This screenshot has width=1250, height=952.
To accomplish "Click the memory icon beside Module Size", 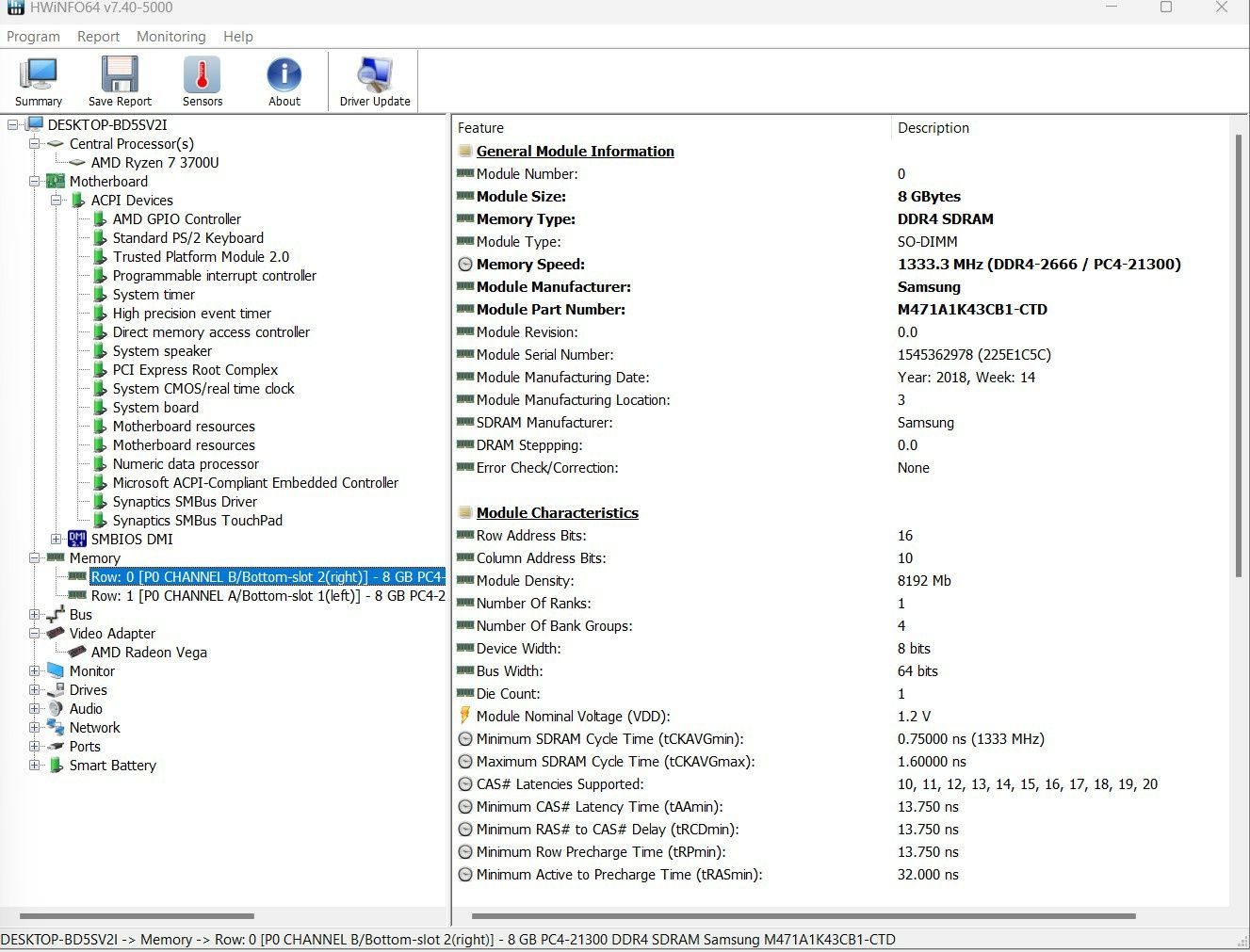I will (465, 196).
